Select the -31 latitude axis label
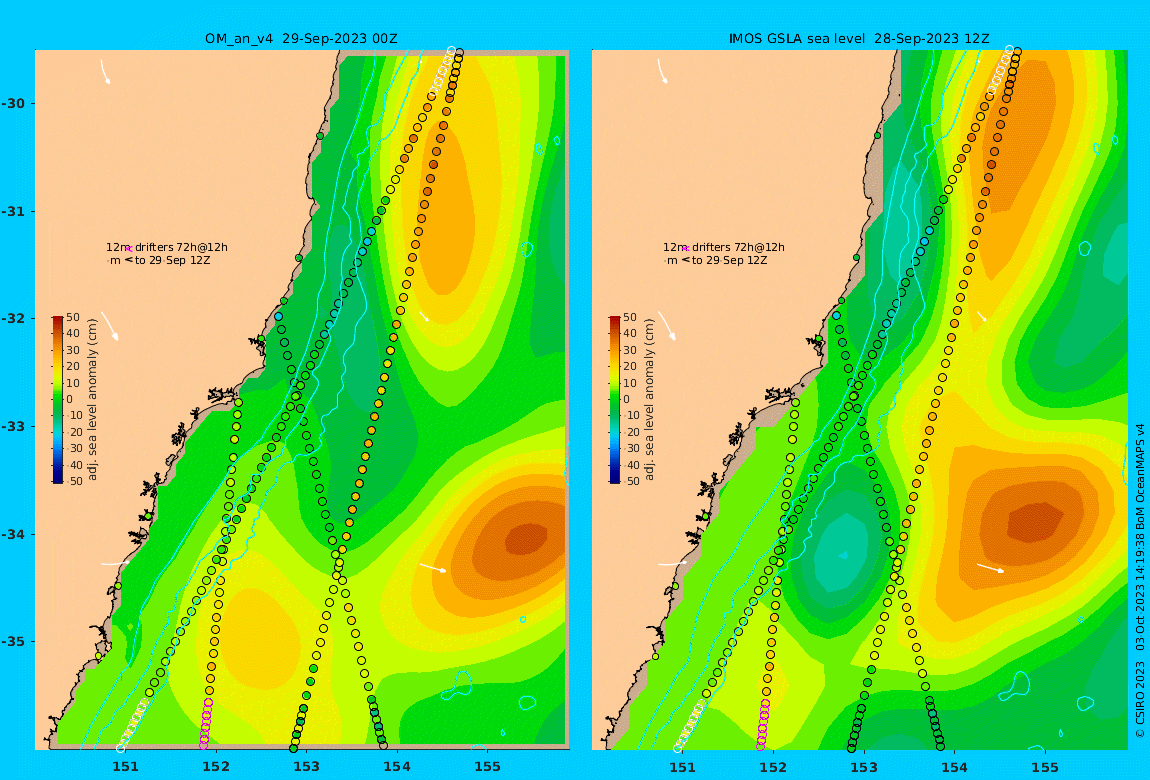This screenshot has width=1150, height=780. tap(13, 211)
